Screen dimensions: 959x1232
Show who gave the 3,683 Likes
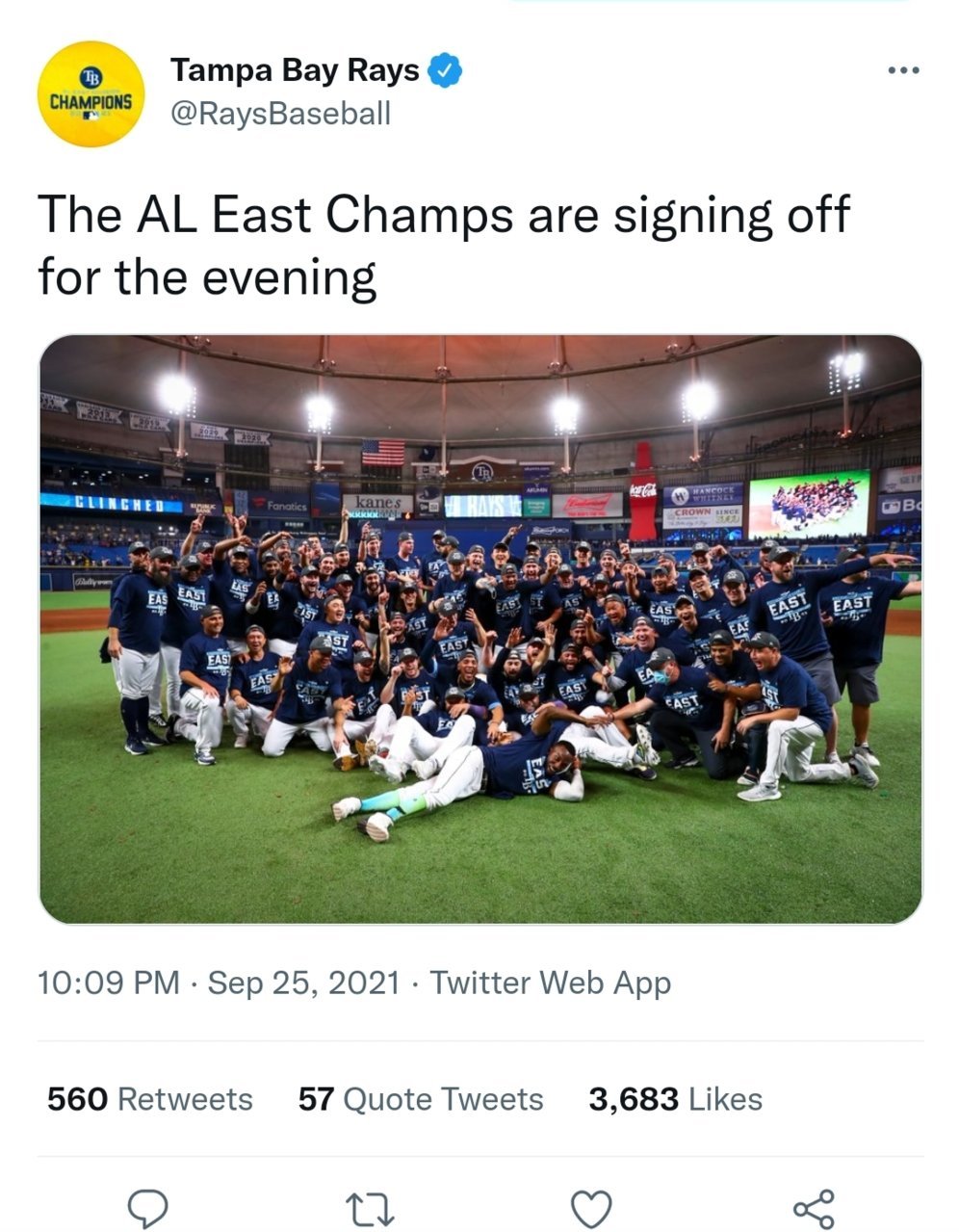675,1099
